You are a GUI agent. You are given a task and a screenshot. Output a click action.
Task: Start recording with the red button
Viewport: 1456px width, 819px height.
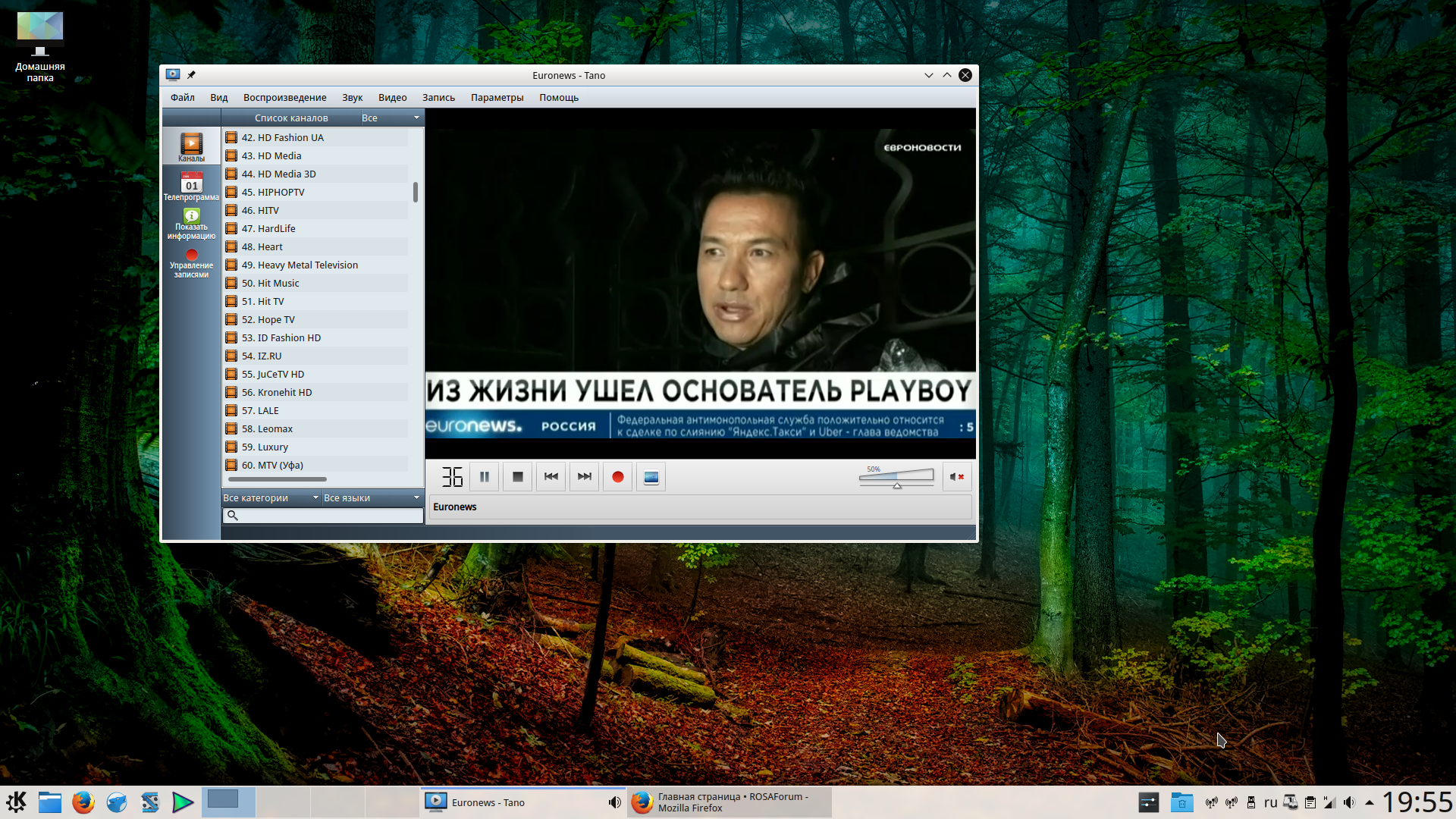(617, 477)
